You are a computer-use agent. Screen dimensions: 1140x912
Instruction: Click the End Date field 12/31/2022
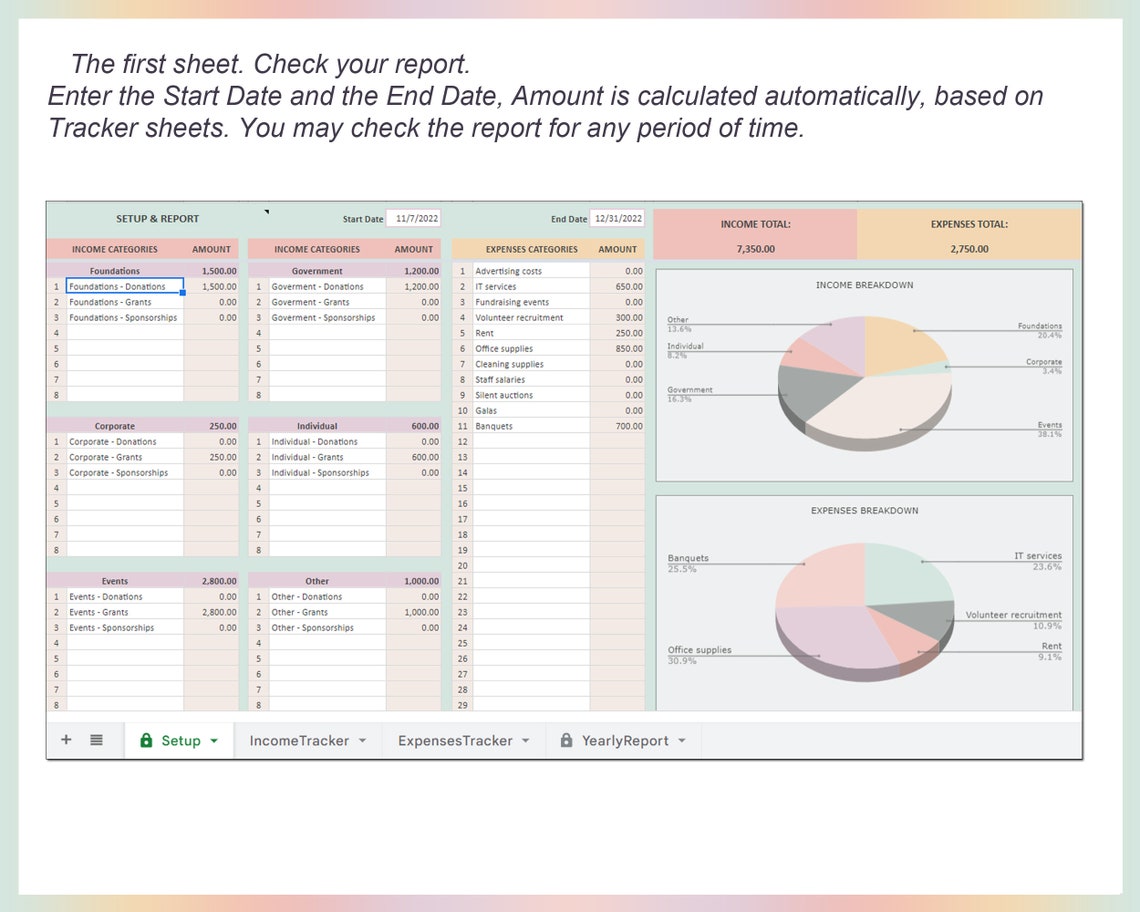617,218
